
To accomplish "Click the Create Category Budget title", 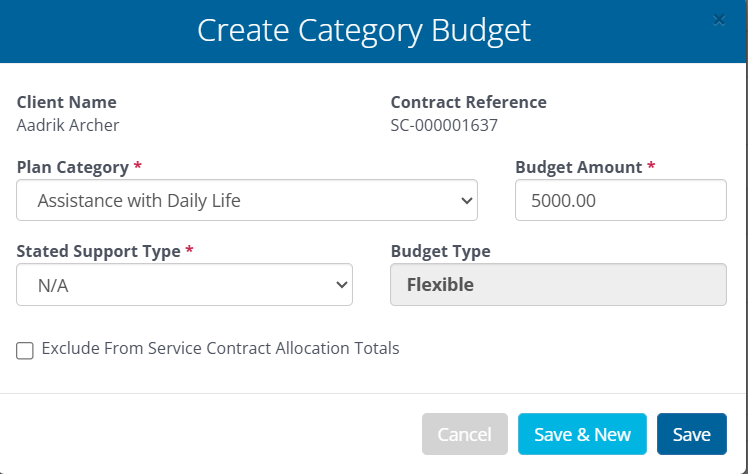I will coord(364,30).
